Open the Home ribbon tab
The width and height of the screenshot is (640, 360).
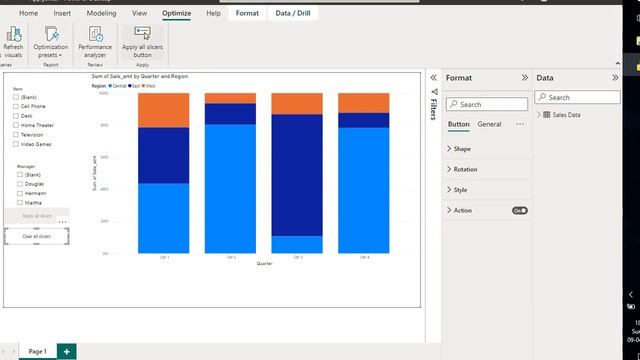point(29,13)
